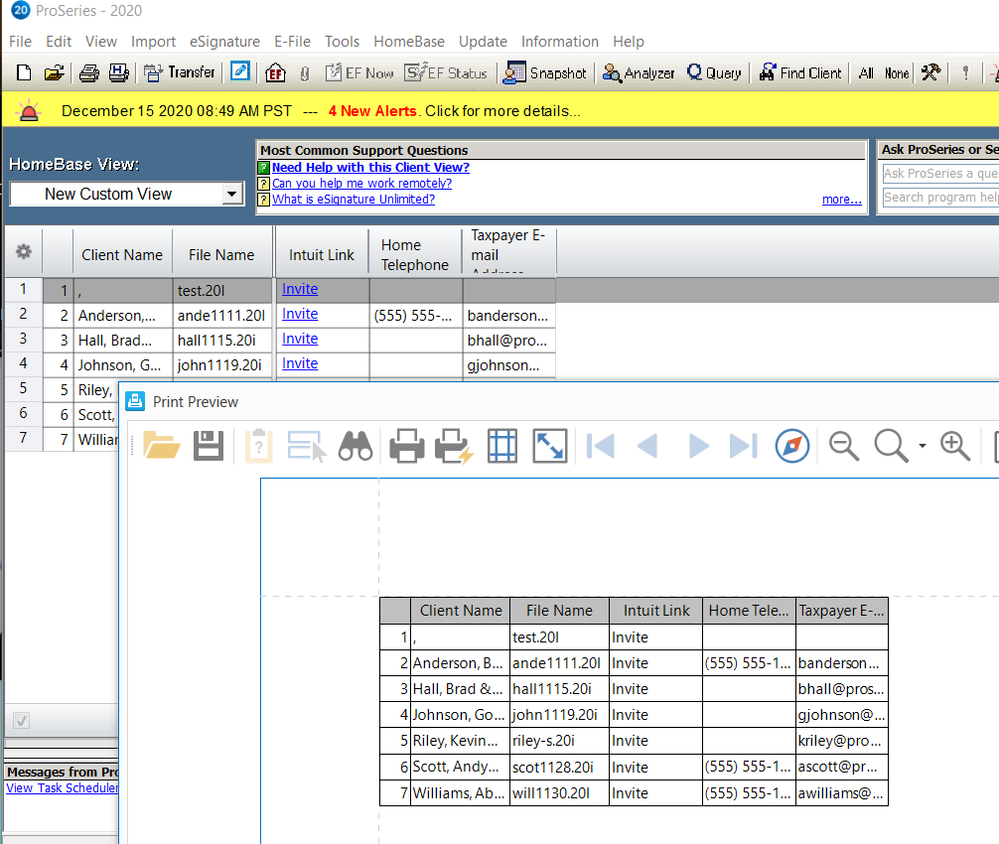Screen dimensions: 999x844
Task: Click the Snapshot toolbar icon
Action: pyautogui.click(x=545, y=73)
